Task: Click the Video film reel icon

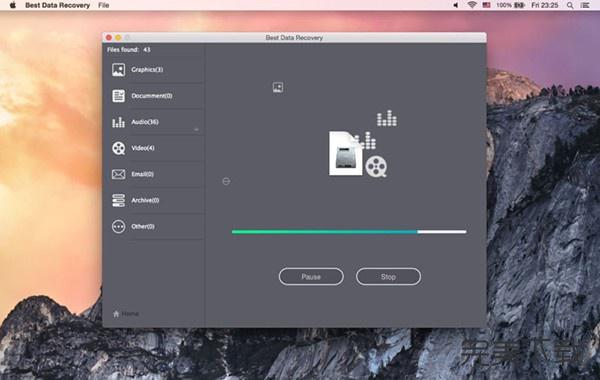Action: pyautogui.click(x=118, y=148)
